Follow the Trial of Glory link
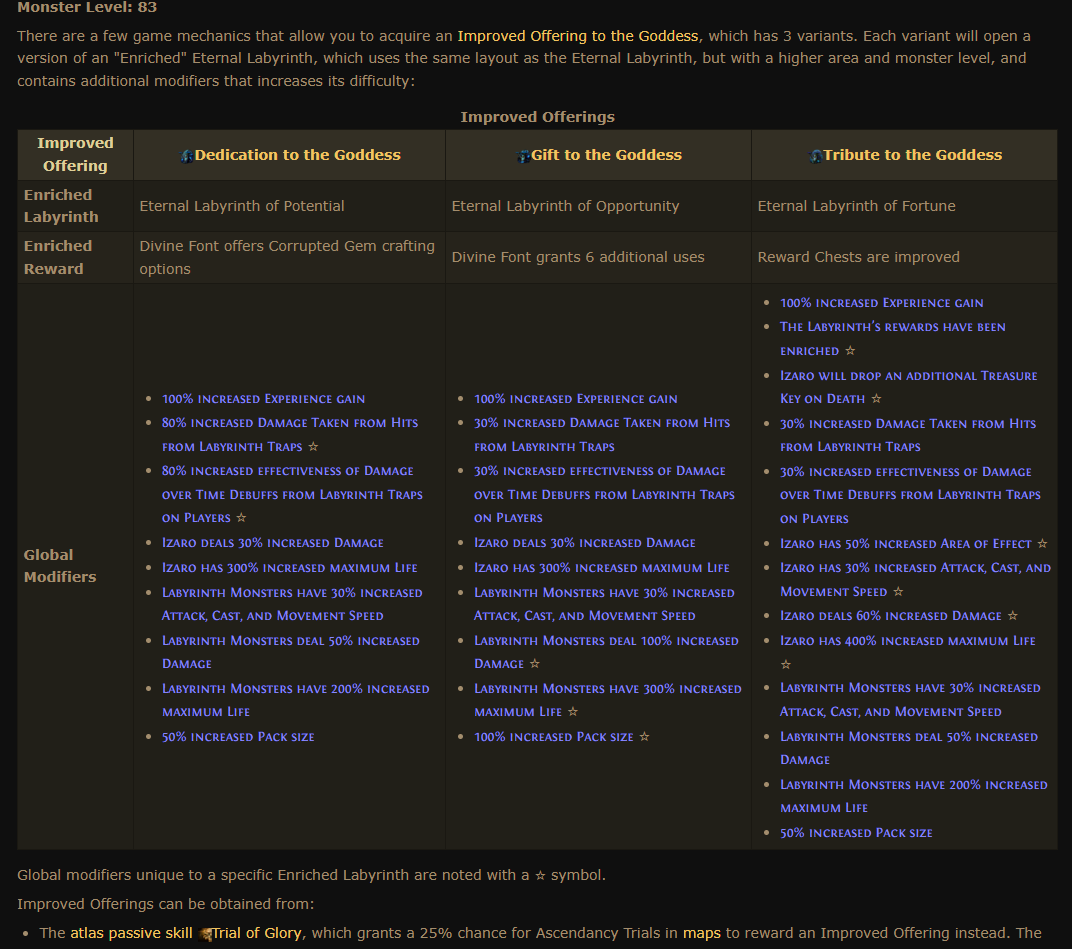This screenshot has height=949, width=1072. [257, 933]
